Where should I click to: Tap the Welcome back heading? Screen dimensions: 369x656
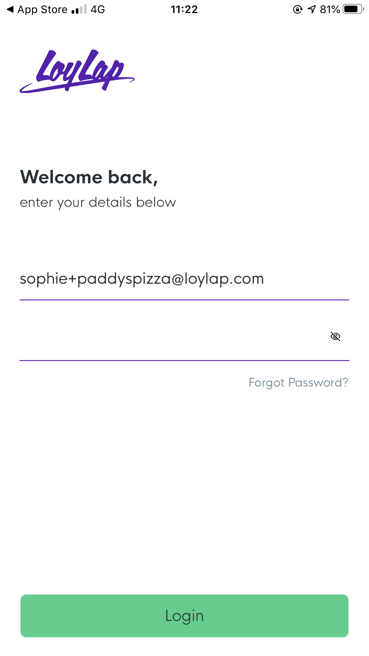89,177
